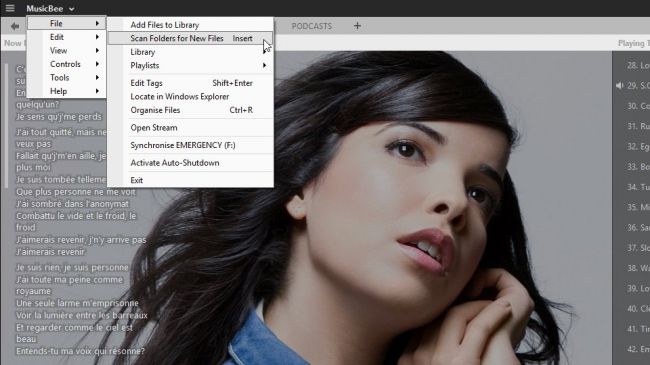Open the Help menu
This screenshot has height=365, width=650.
tap(67, 91)
